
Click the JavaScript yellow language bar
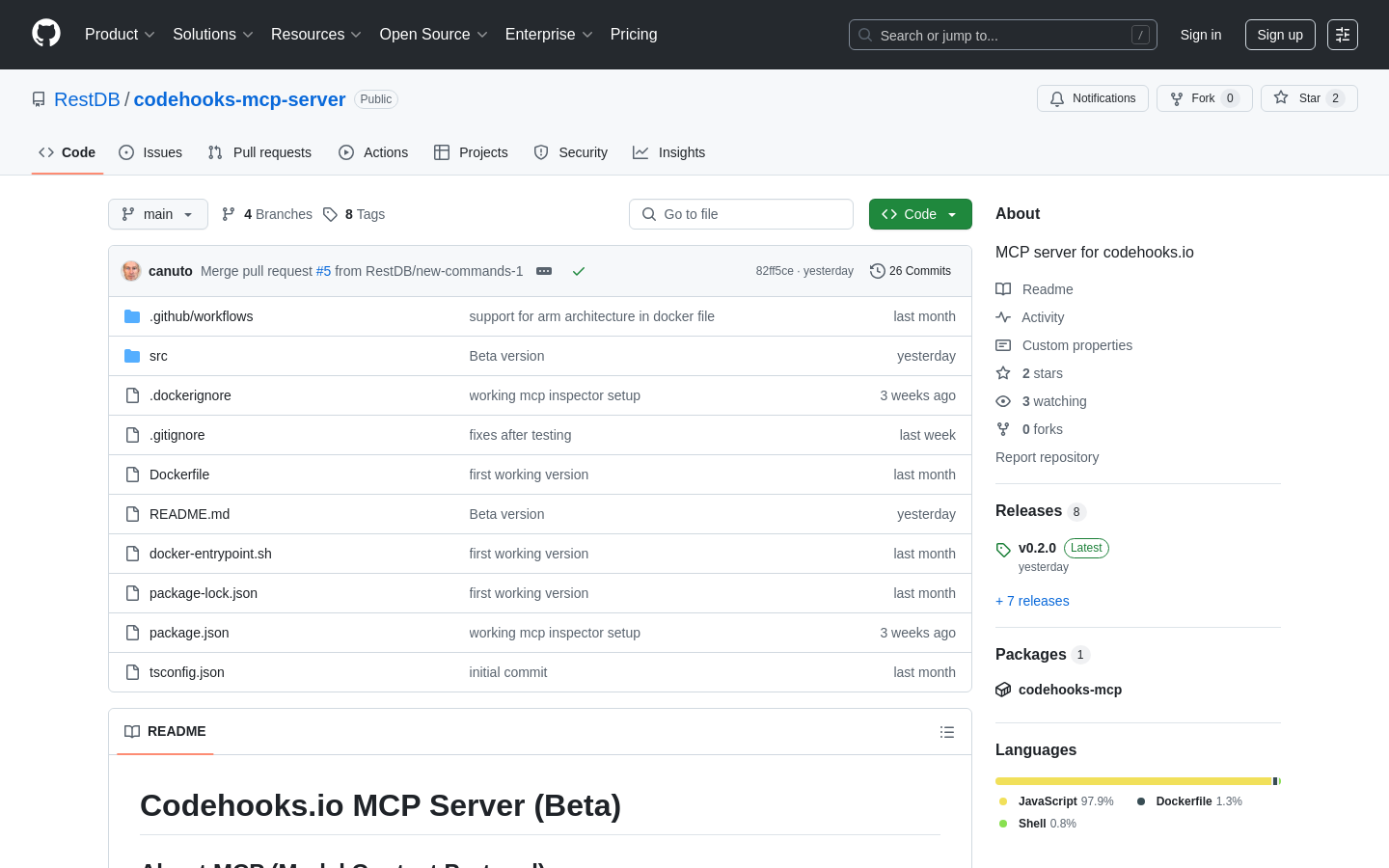point(1133,781)
